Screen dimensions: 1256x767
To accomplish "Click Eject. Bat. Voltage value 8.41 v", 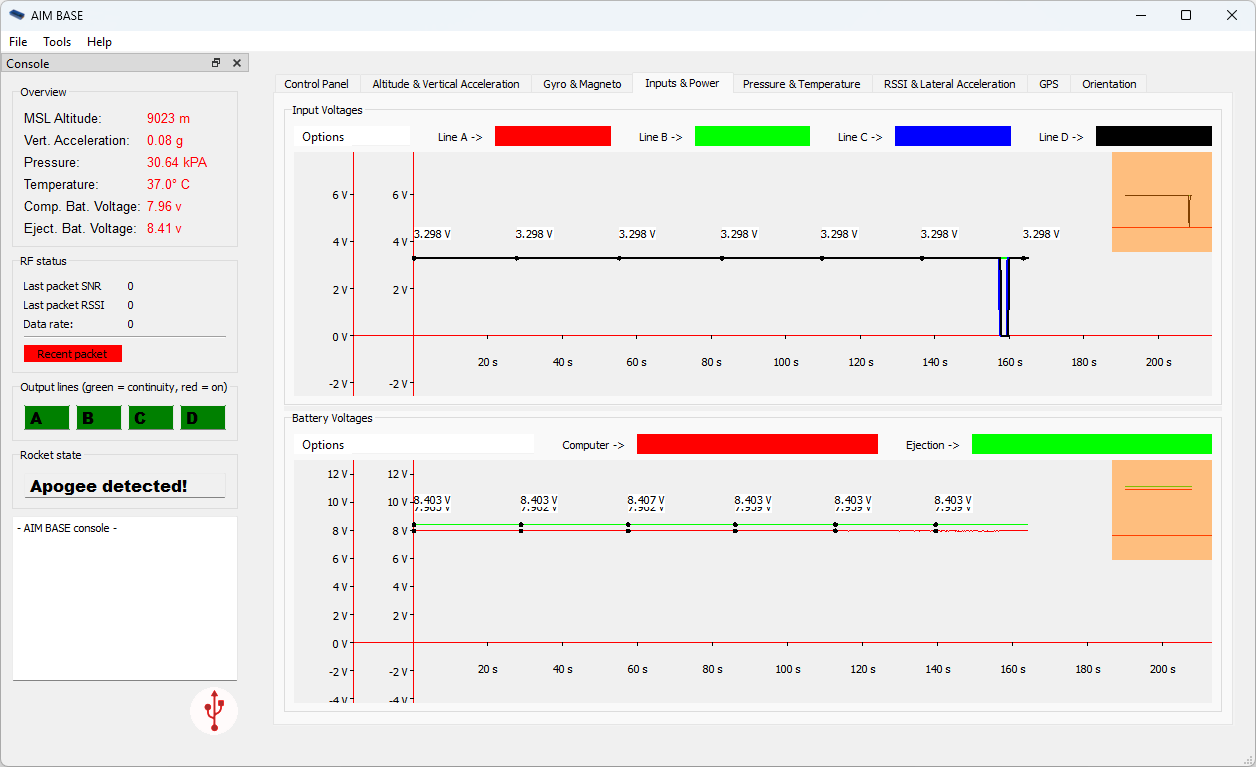I will [164, 228].
